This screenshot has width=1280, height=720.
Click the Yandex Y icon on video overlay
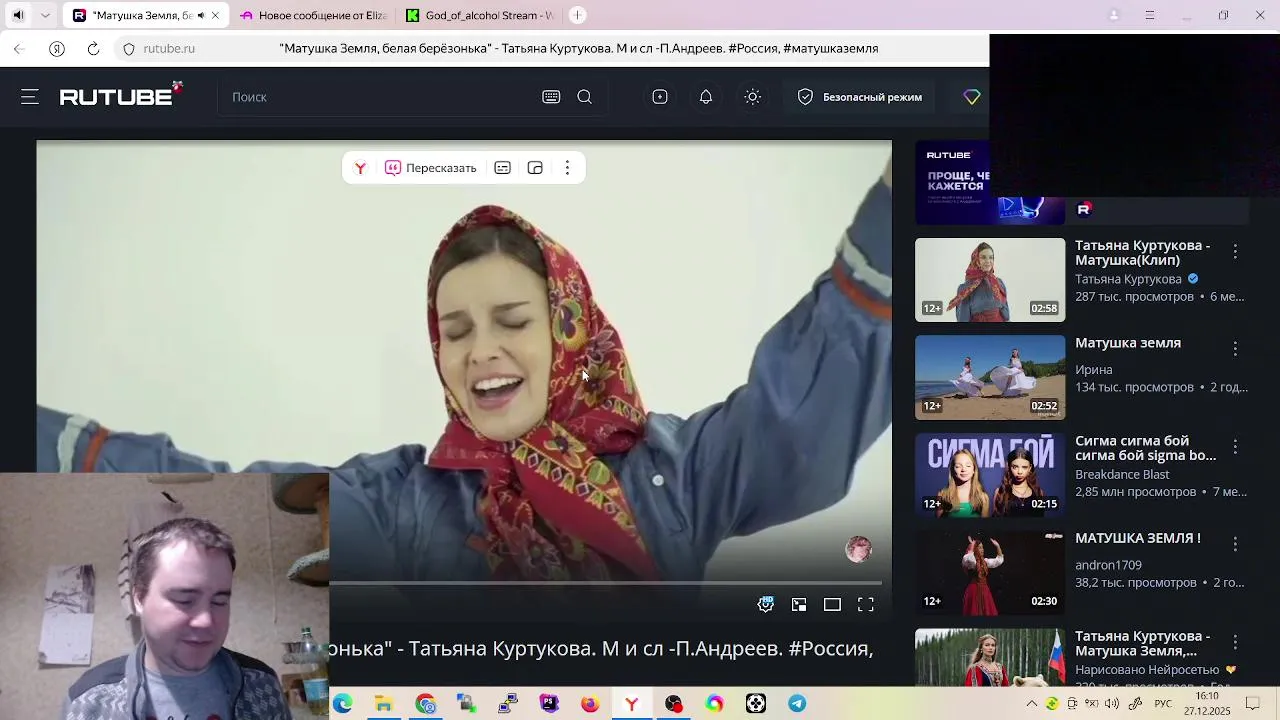pos(360,168)
